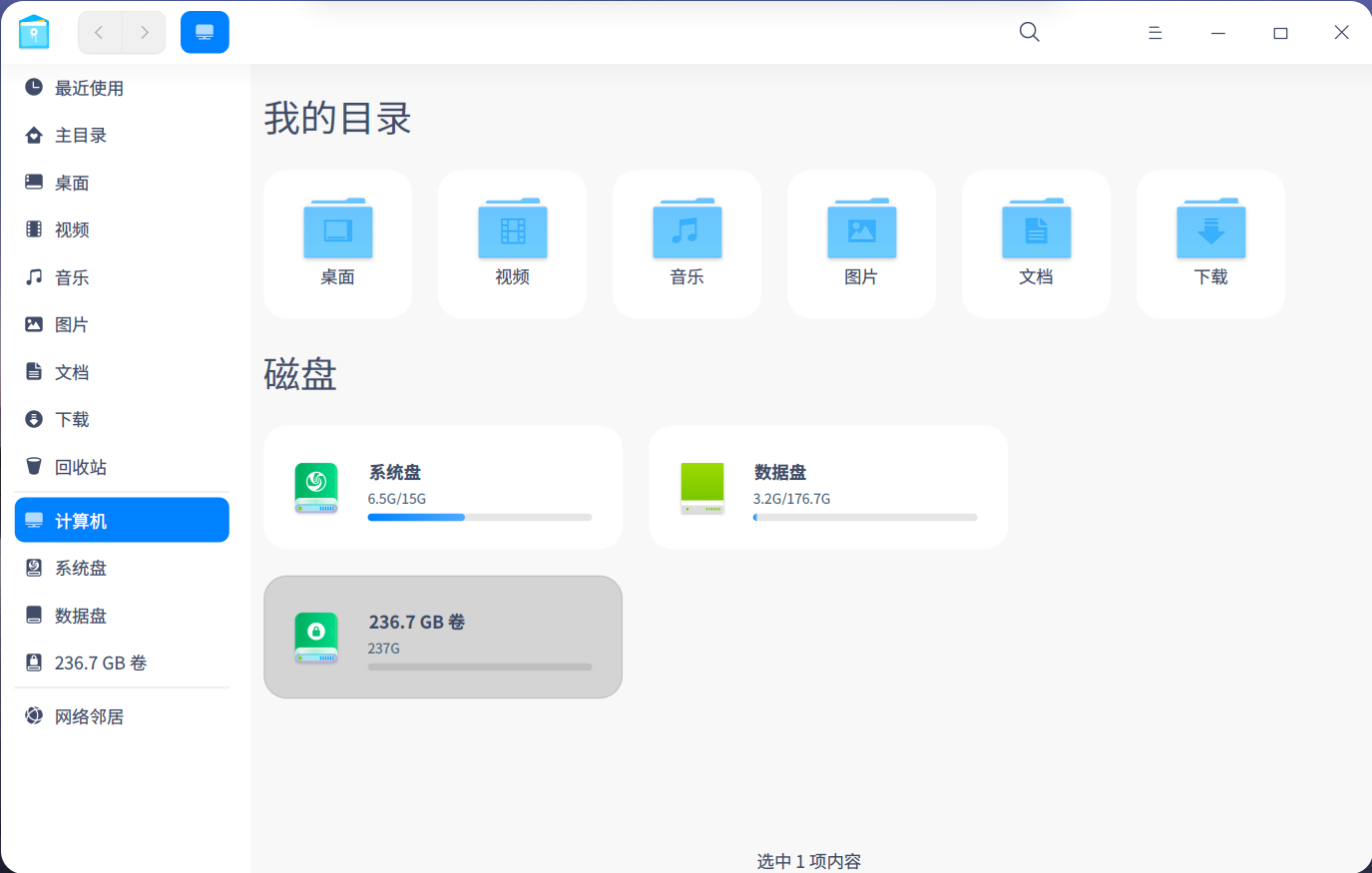Screen dimensions: 1372x873
Task: Select the 视频 folder card under 我的目录
Action: 513,244
